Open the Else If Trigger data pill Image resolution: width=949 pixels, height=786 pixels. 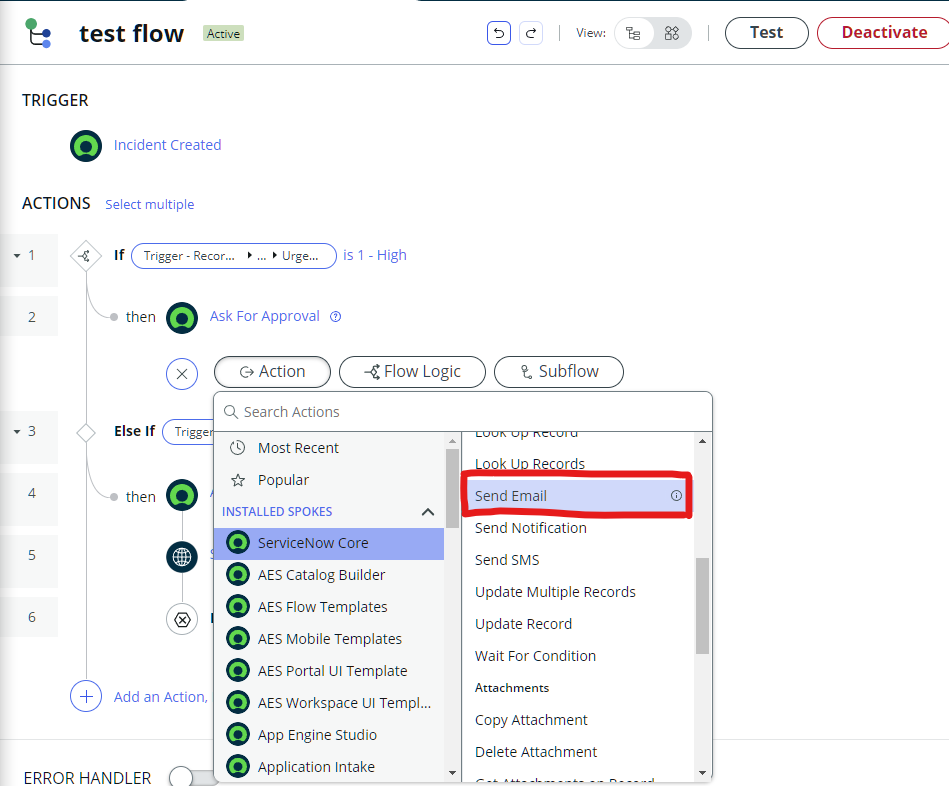tap(189, 432)
